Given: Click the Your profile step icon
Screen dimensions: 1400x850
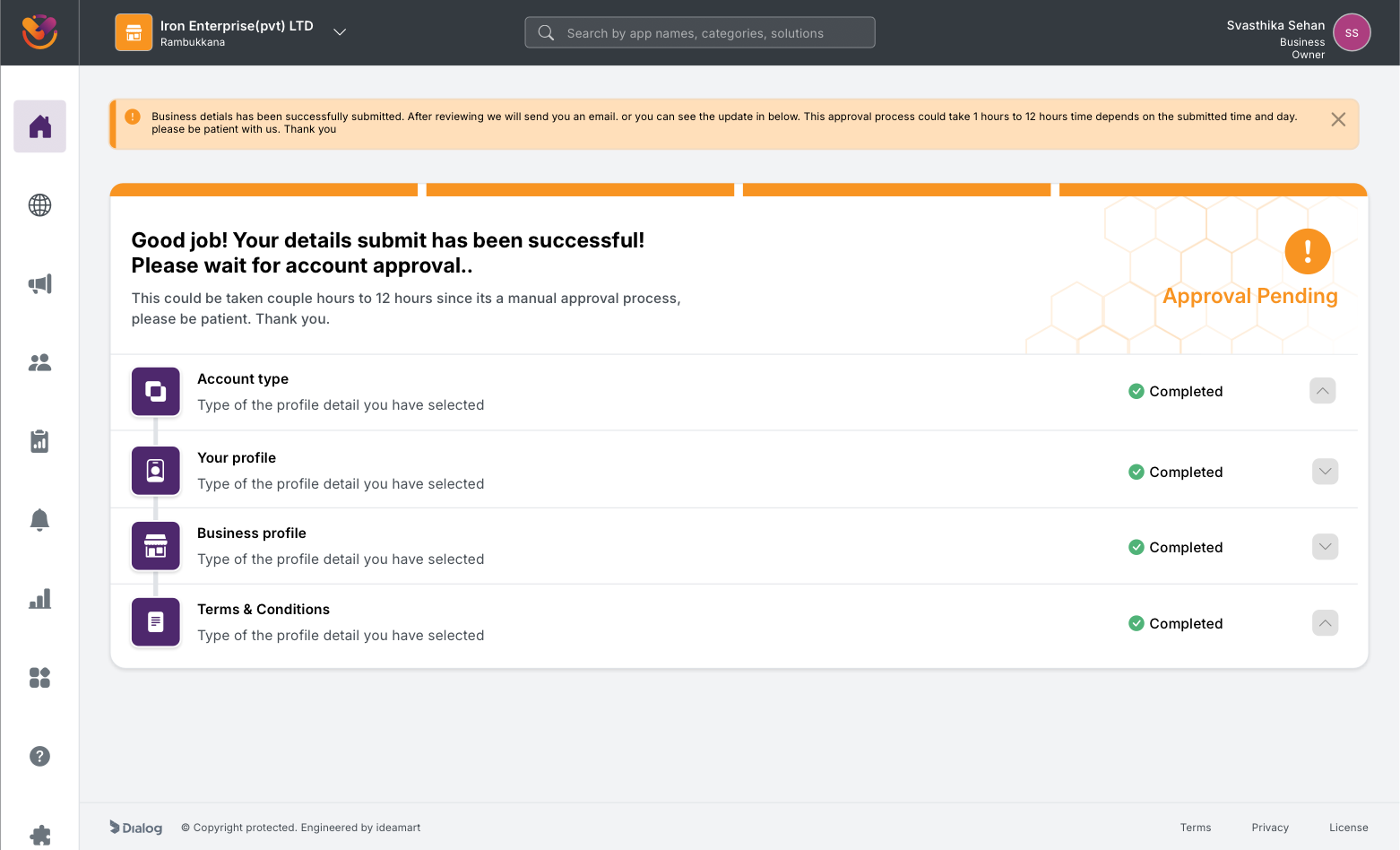Looking at the screenshot, I should pyautogui.click(x=156, y=471).
